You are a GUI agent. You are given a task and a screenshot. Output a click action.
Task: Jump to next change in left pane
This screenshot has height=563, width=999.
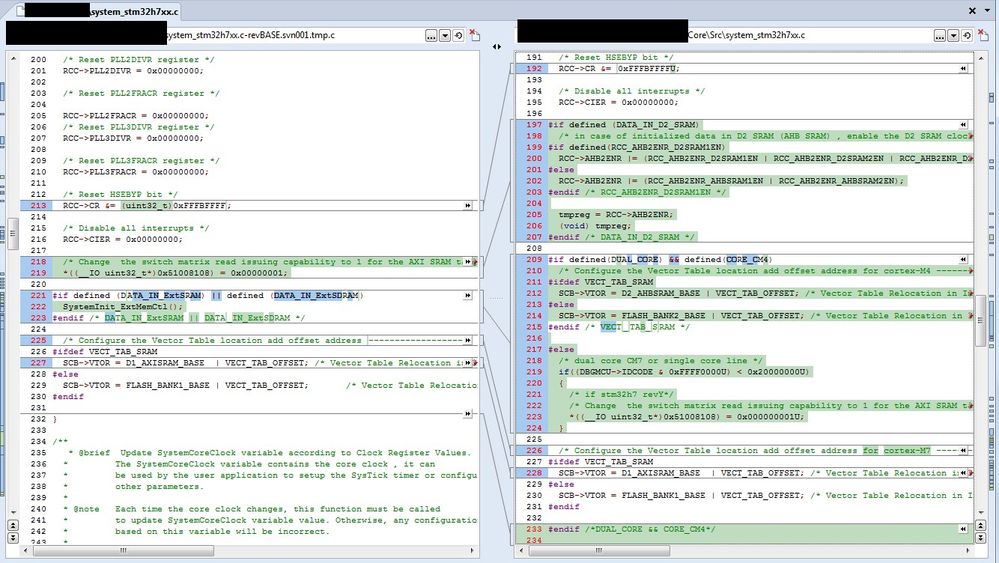point(13,538)
